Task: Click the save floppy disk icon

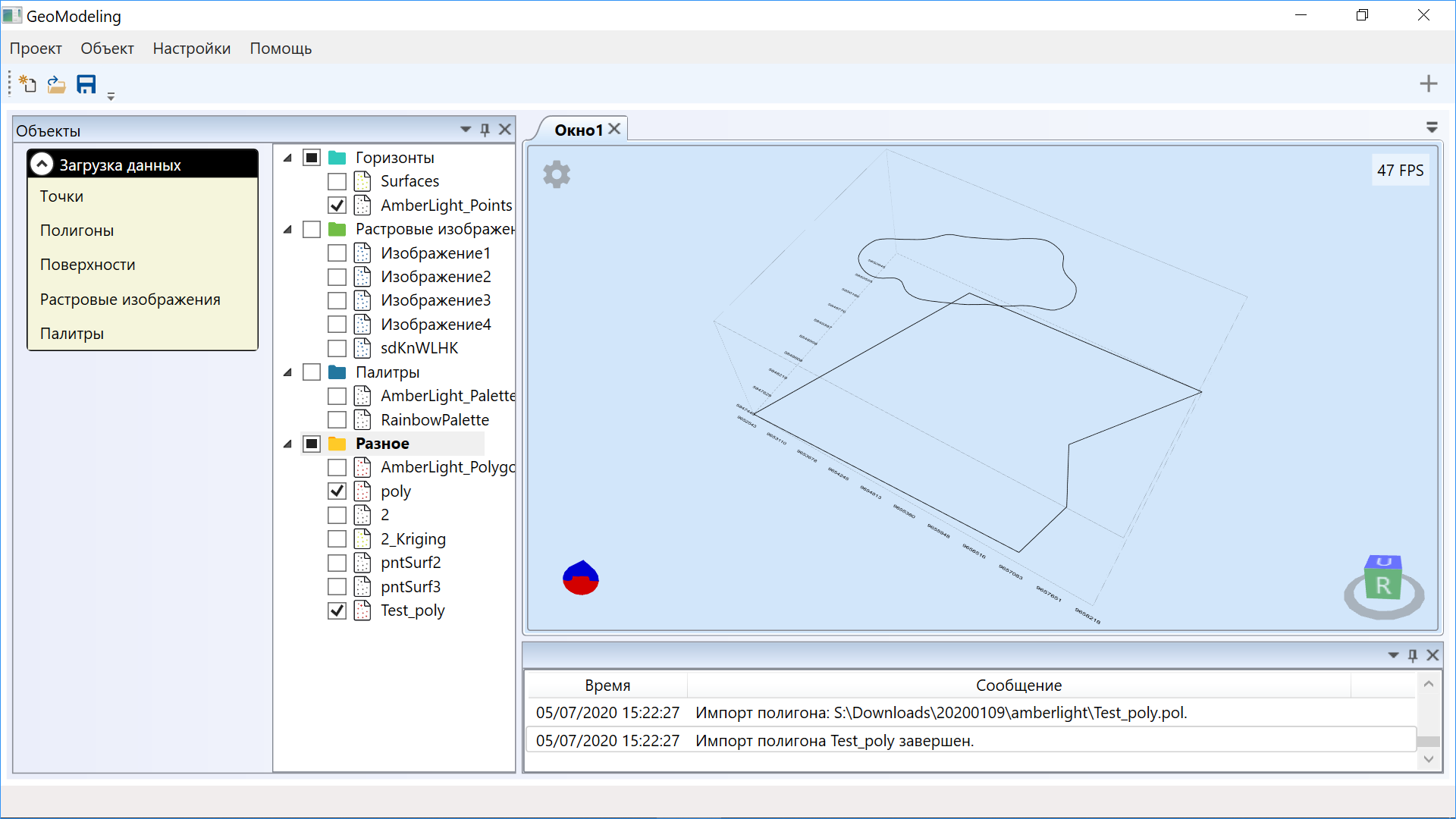Action: [86, 84]
